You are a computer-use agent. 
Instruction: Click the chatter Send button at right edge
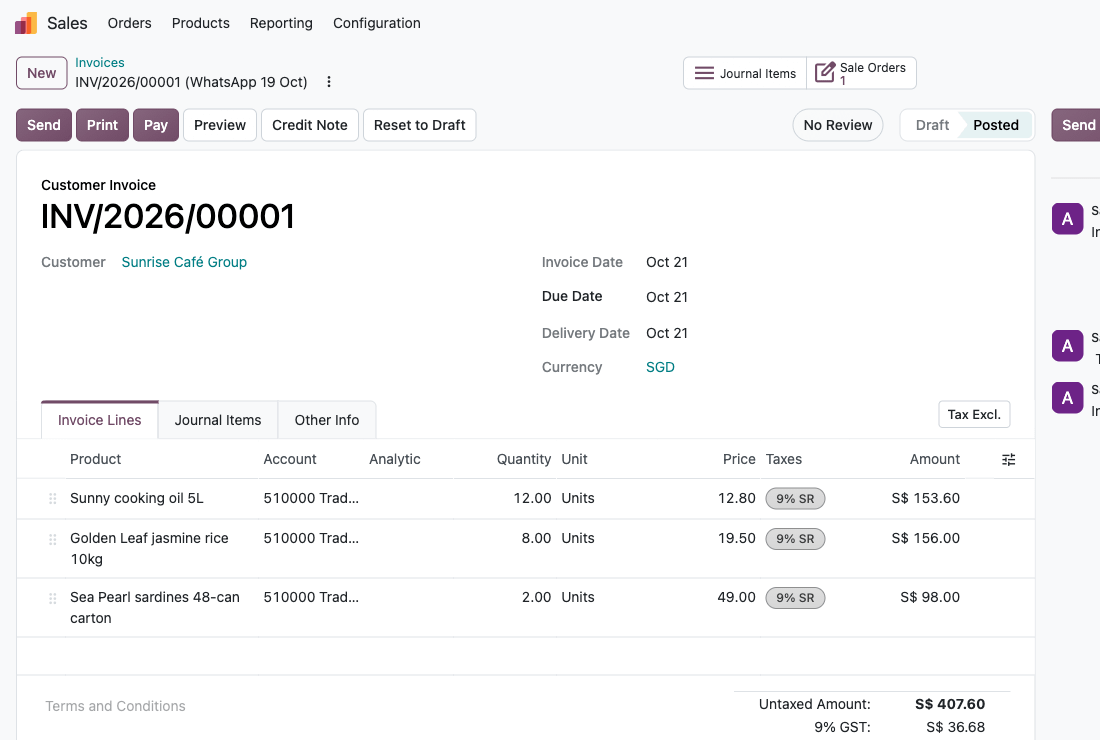[1076, 125]
